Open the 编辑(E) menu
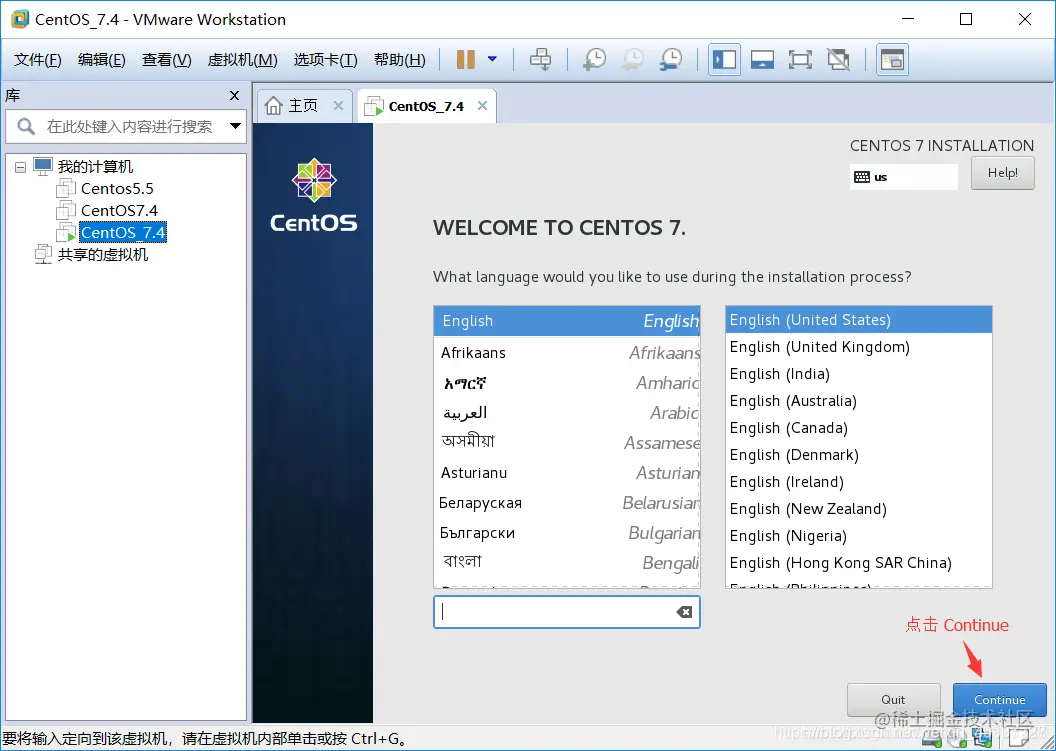This screenshot has height=751, width=1056. [x=101, y=60]
